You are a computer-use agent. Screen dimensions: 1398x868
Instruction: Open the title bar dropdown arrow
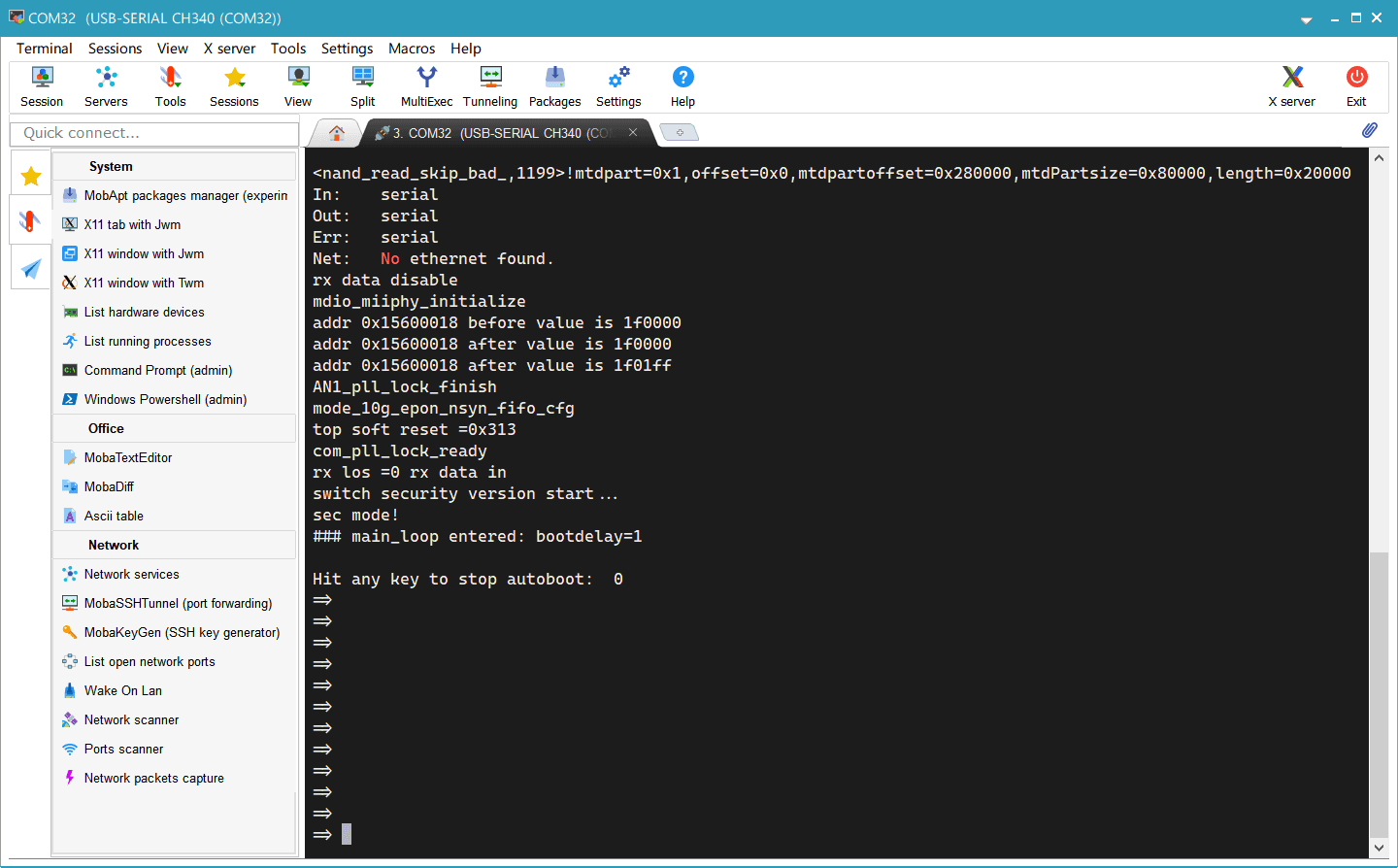(1306, 18)
